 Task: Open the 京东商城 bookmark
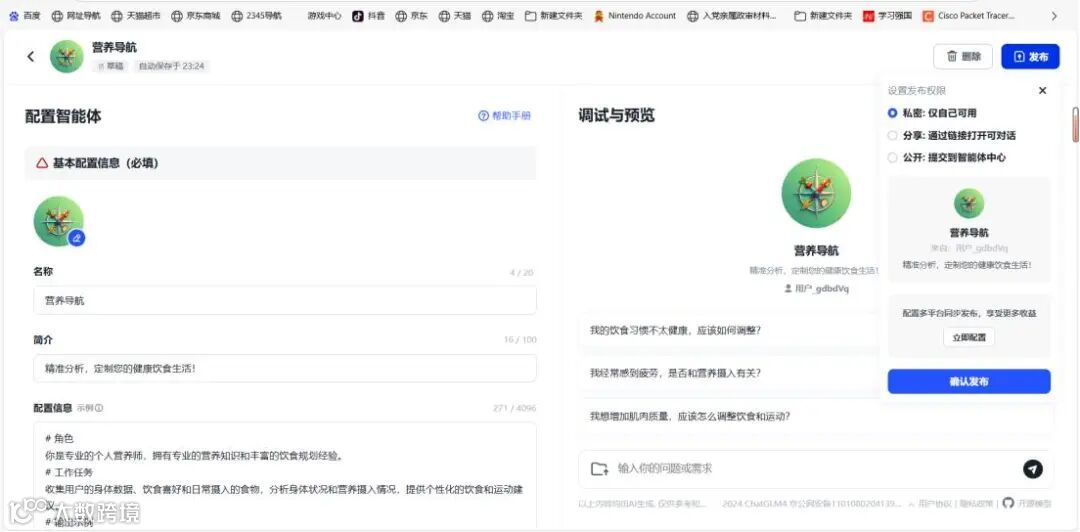[196, 15]
